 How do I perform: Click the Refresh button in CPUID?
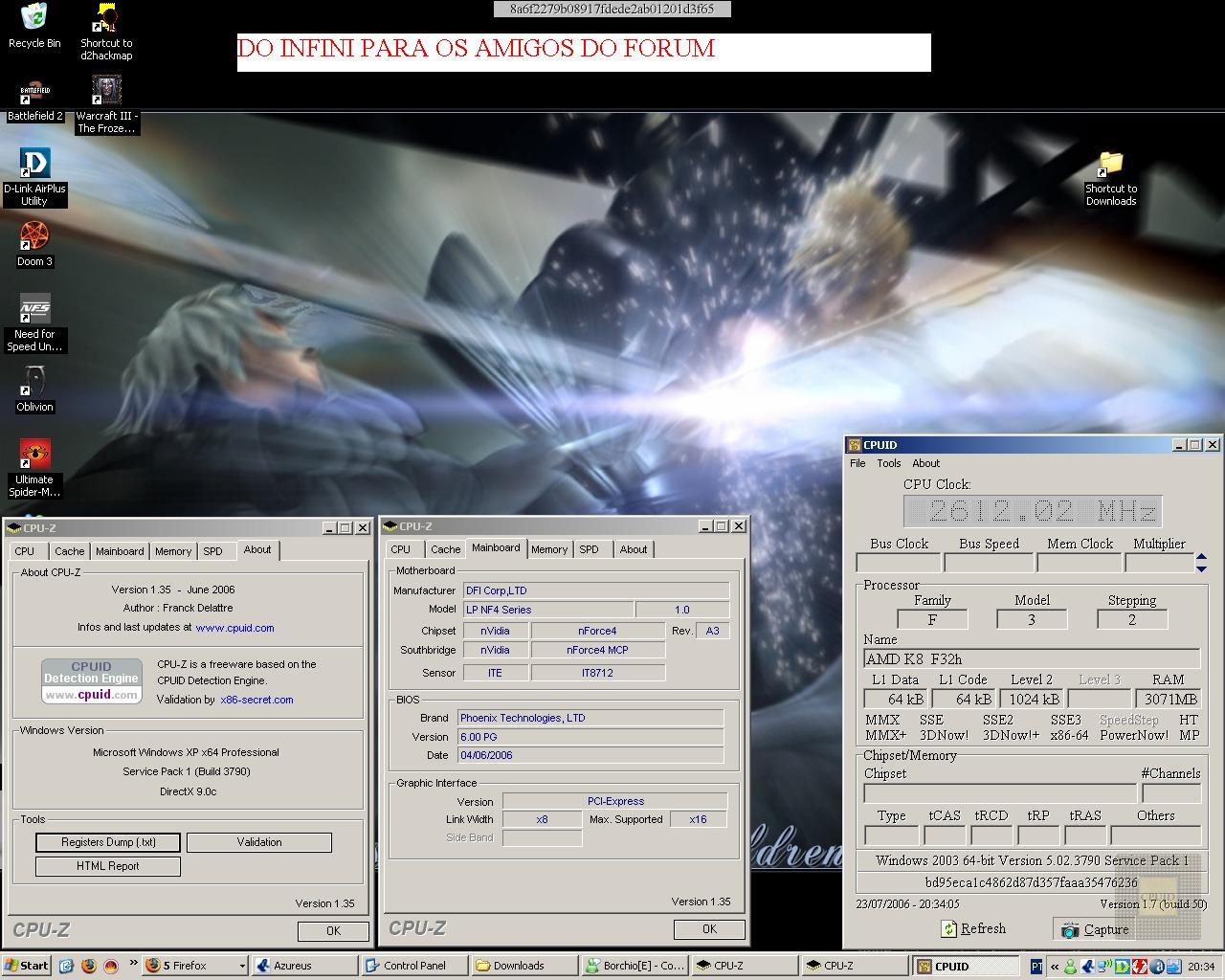pyautogui.click(x=974, y=929)
